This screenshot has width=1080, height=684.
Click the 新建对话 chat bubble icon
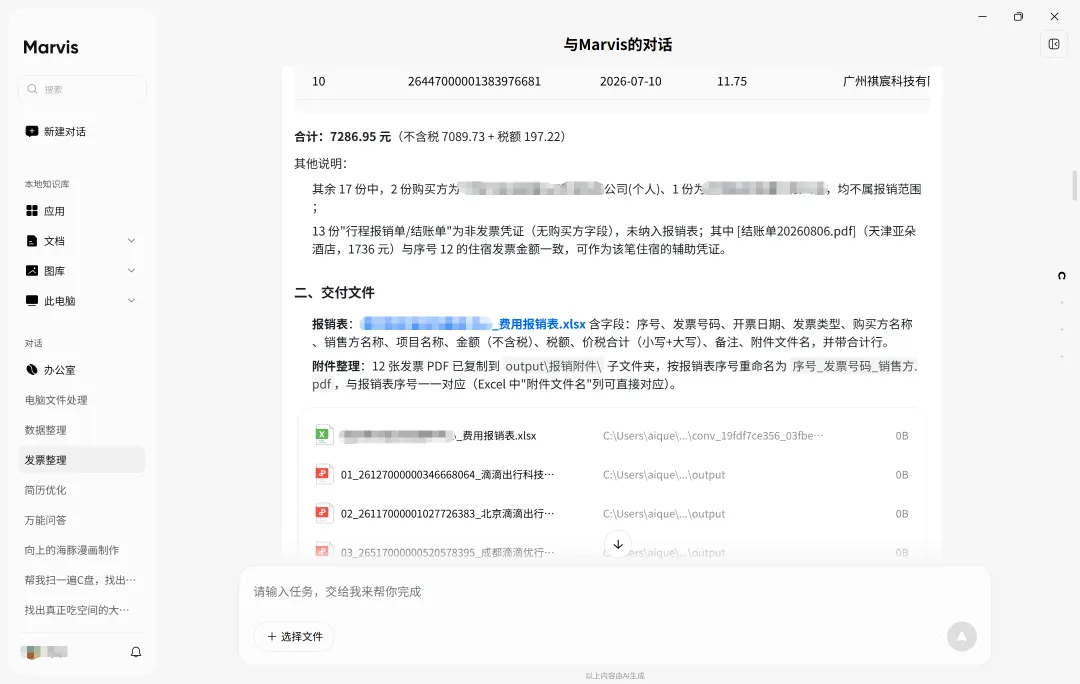[32, 132]
